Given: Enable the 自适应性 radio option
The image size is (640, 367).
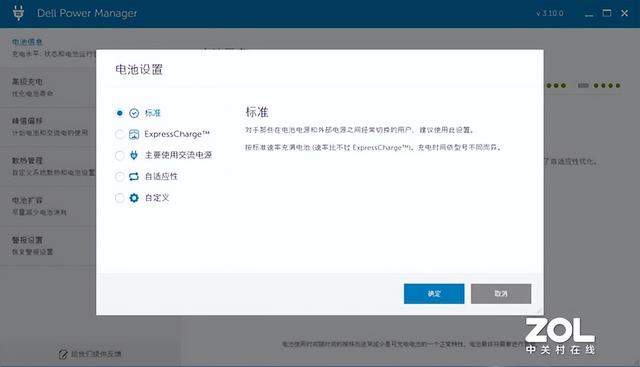Looking at the screenshot, I should 119,177.
